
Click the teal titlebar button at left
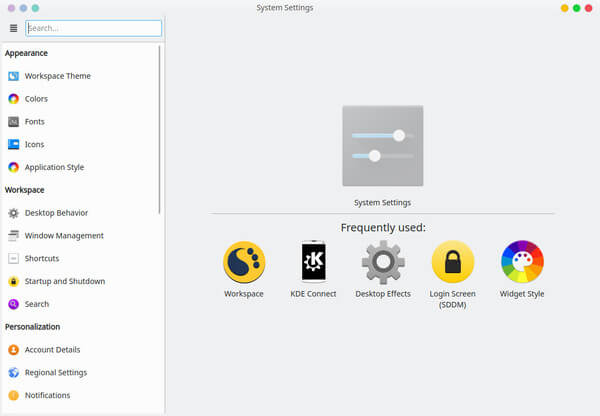point(35,8)
